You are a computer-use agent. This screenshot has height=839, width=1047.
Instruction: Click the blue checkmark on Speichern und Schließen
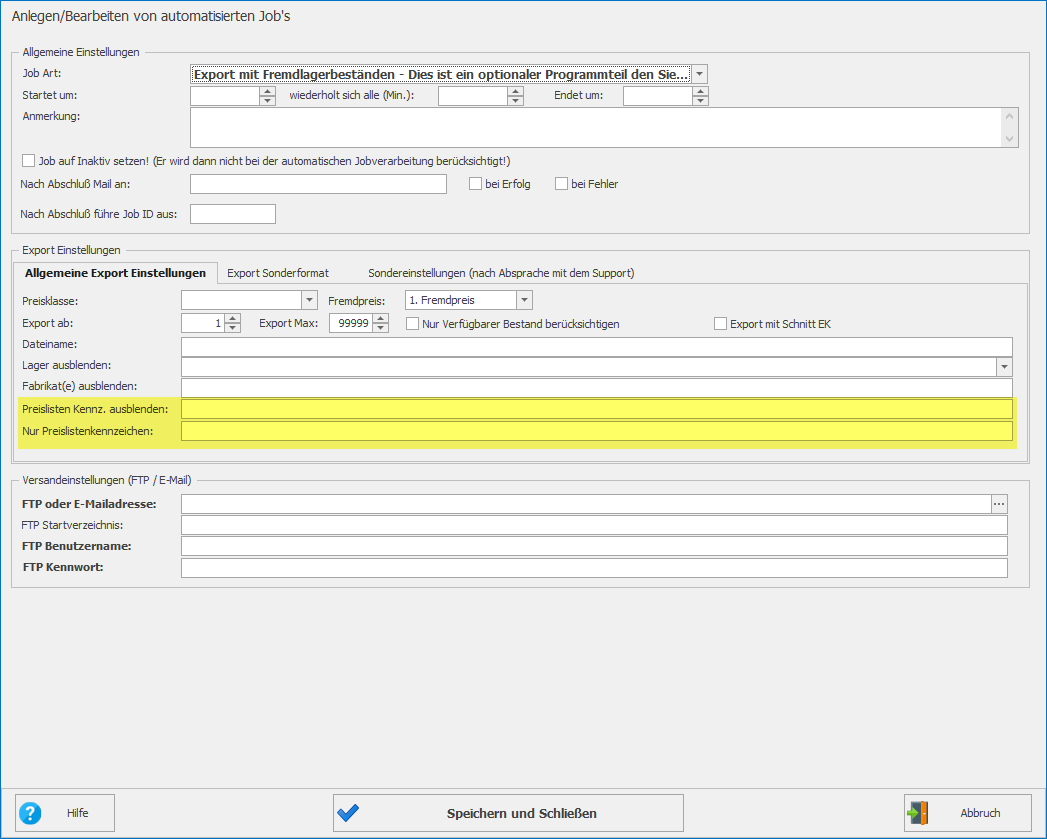point(348,813)
